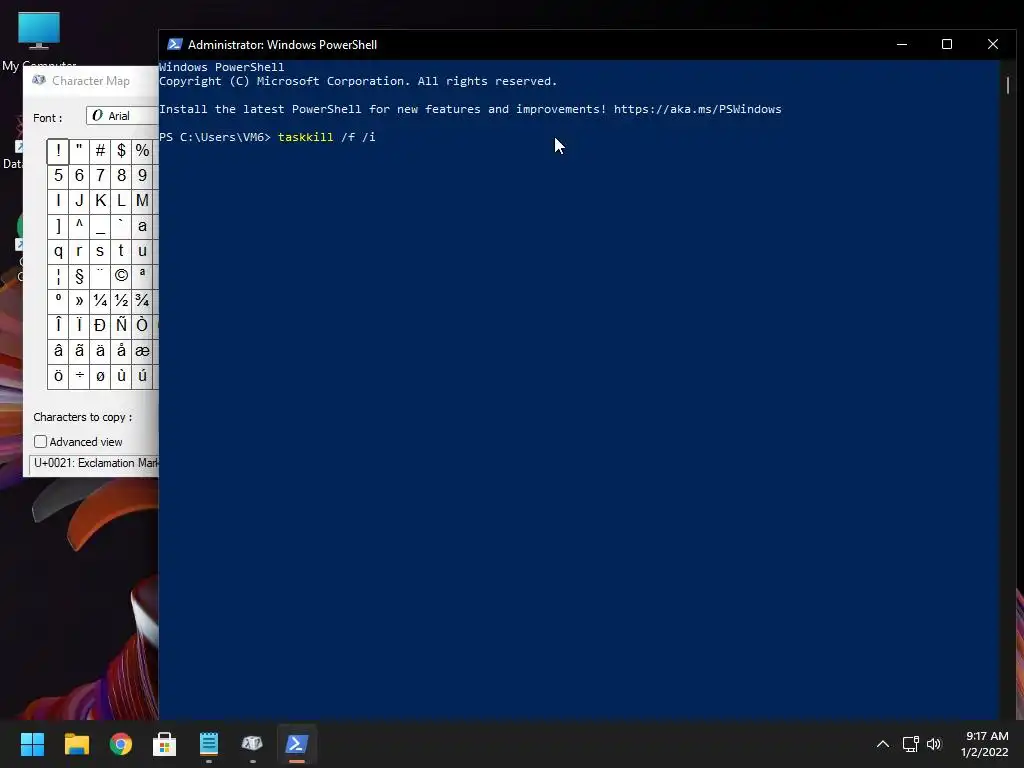Image resolution: width=1024 pixels, height=768 pixels.
Task: Click the https://aka.ms/PSWindows URL text
Action: click(x=697, y=109)
